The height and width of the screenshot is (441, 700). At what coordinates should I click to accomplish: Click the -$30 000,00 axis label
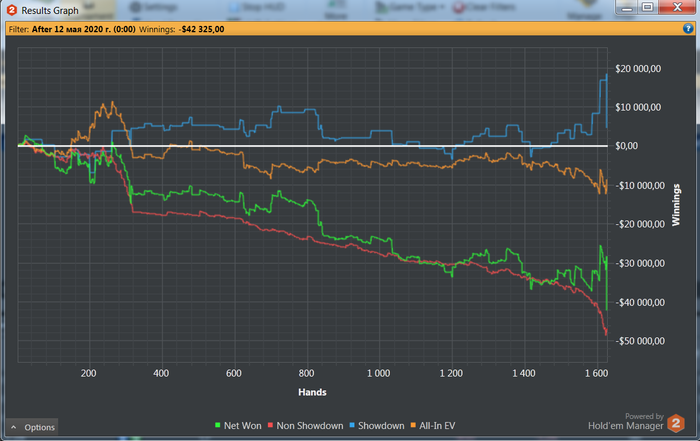click(x=640, y=263)
